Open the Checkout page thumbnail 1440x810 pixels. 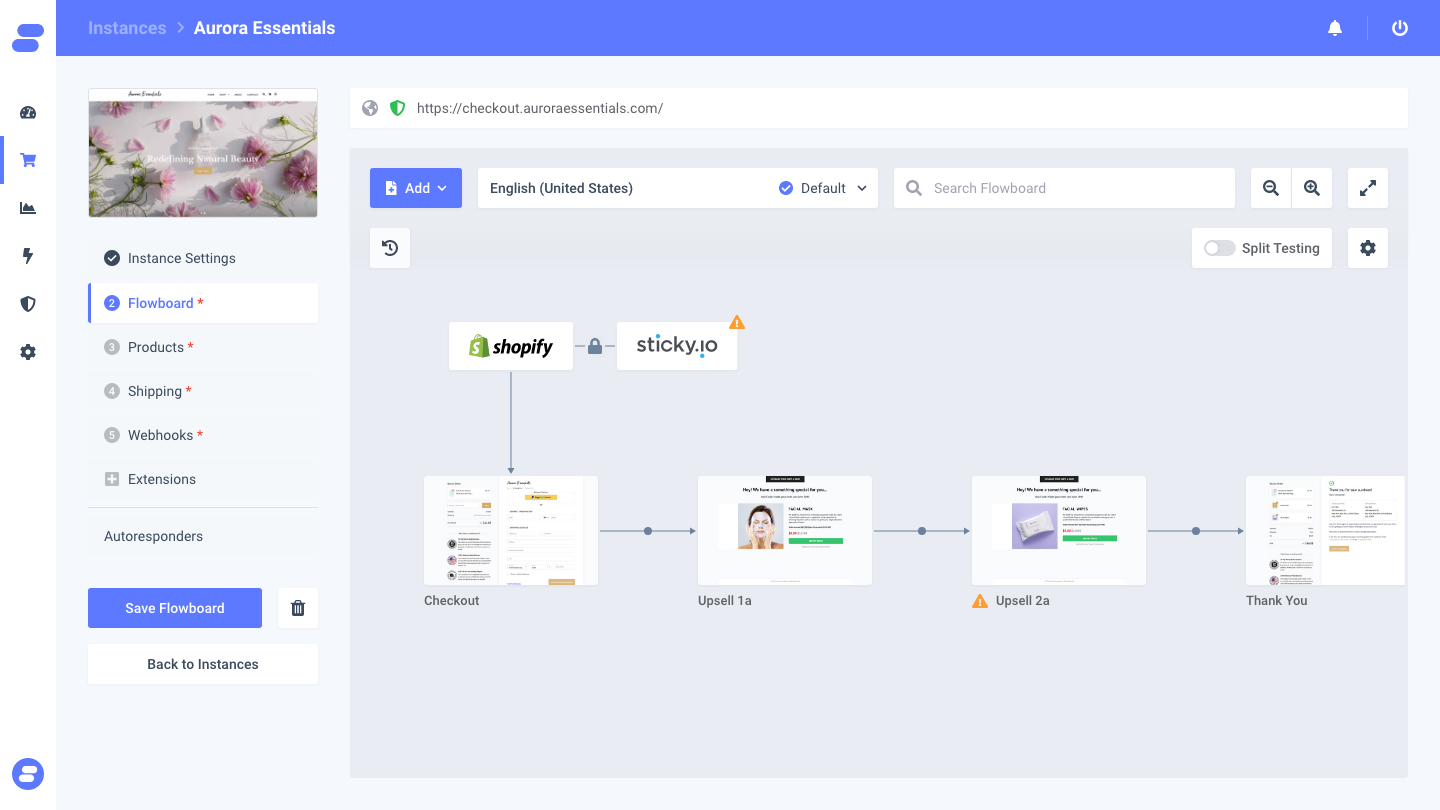[511, 530]
